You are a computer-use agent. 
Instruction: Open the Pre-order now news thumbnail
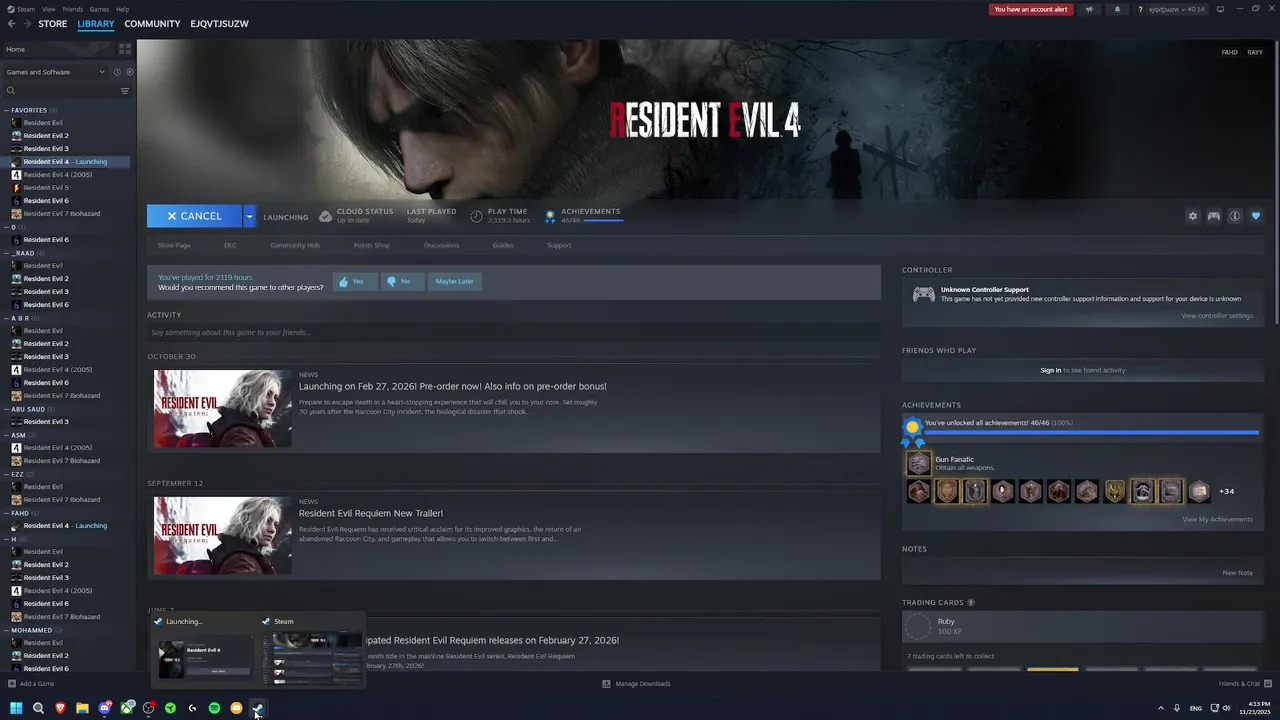(222, 409)
